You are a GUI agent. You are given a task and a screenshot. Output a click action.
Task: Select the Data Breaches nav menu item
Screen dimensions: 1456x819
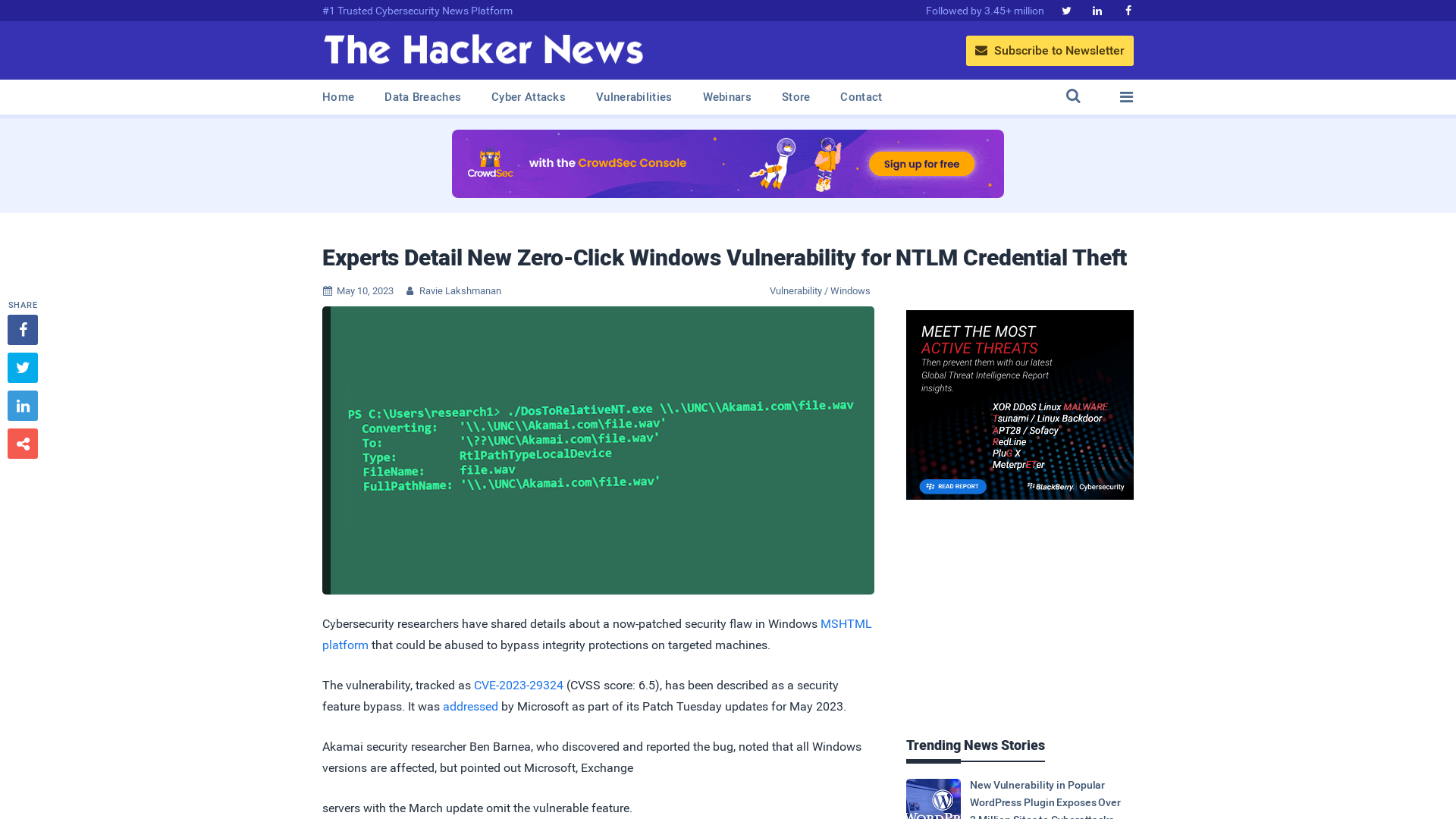tap(422, 97)
